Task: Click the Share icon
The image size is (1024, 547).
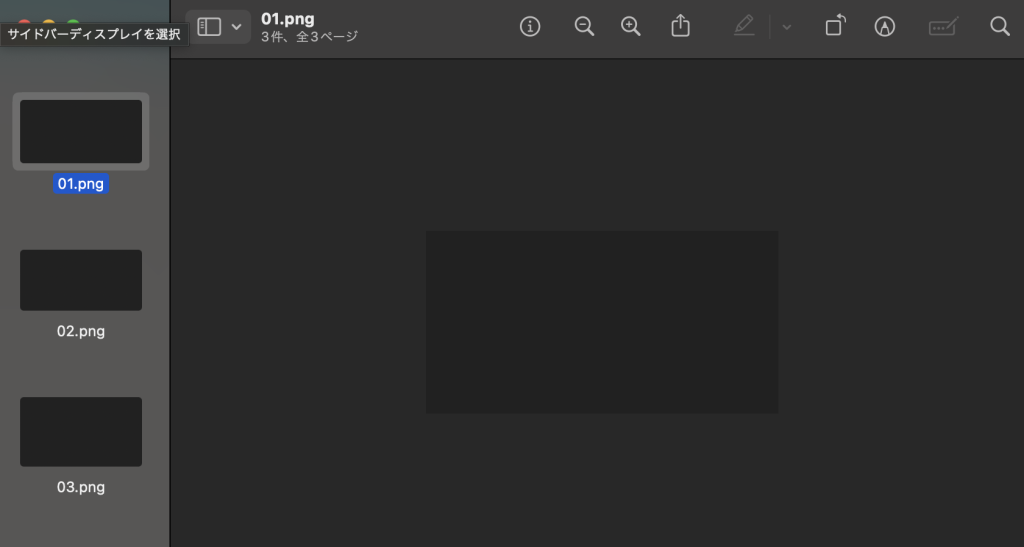Action: [681, 27]
